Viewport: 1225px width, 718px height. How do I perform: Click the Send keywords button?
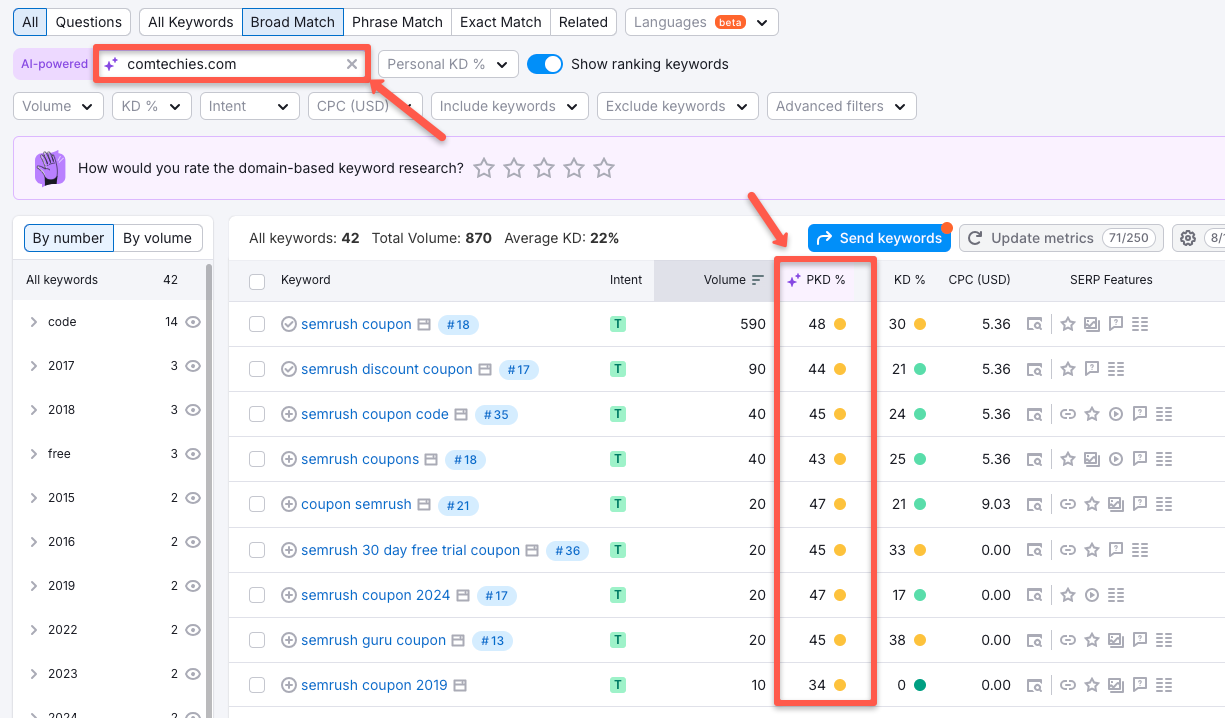pyautogui.click(x=879, y=238)
